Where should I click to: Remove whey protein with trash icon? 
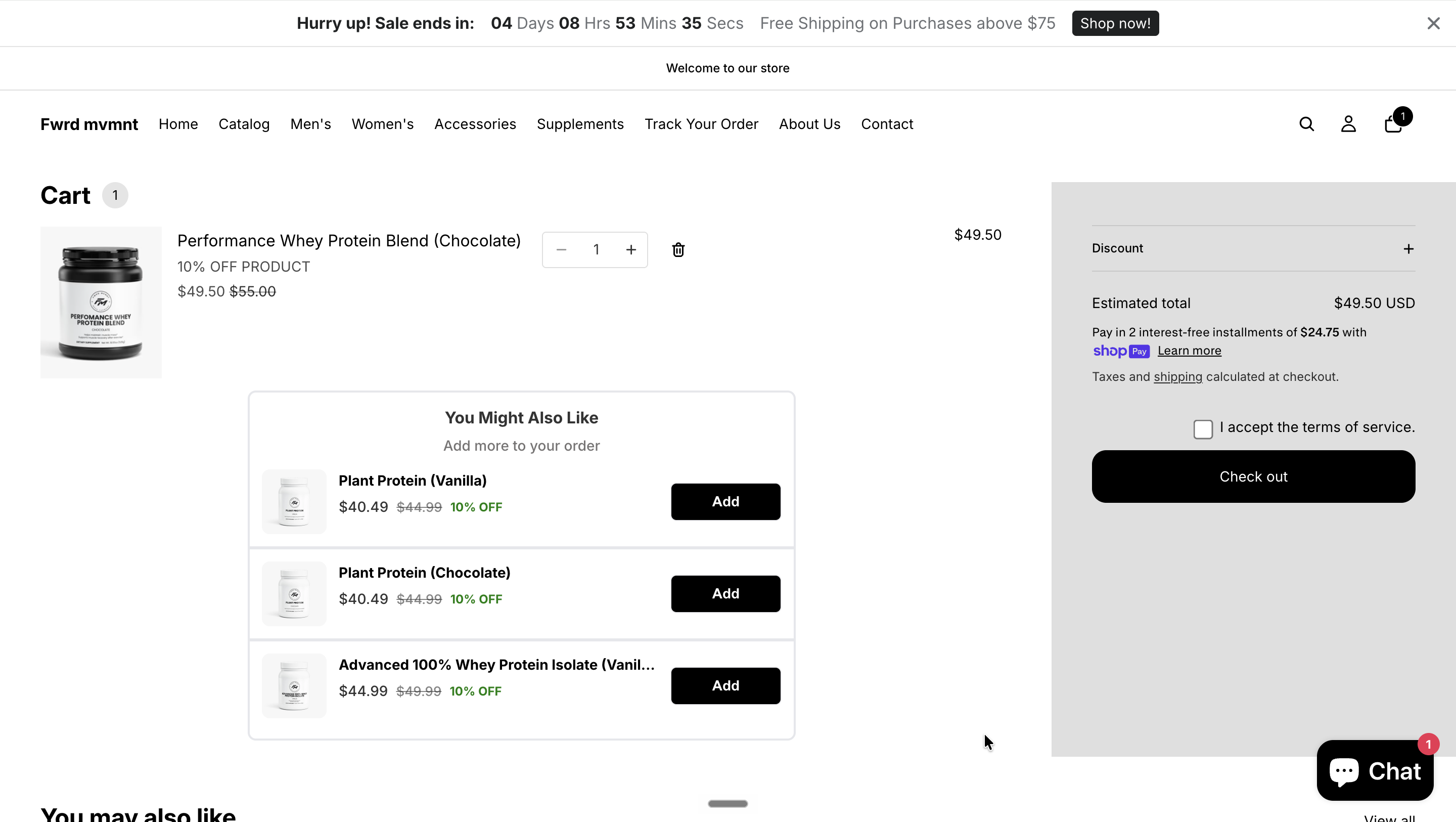tap(678, 249)
